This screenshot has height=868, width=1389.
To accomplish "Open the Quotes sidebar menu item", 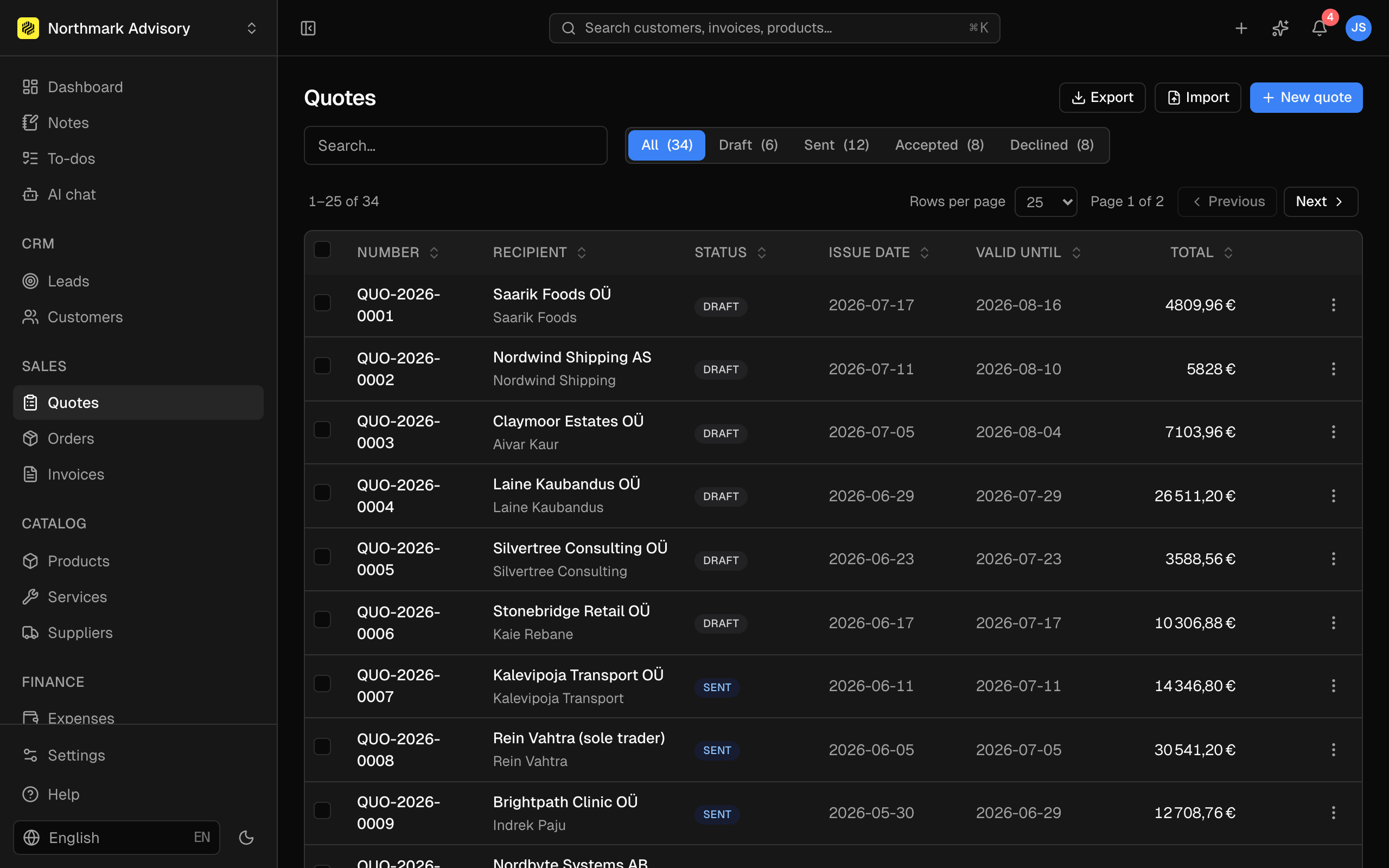I will point(138,403).
